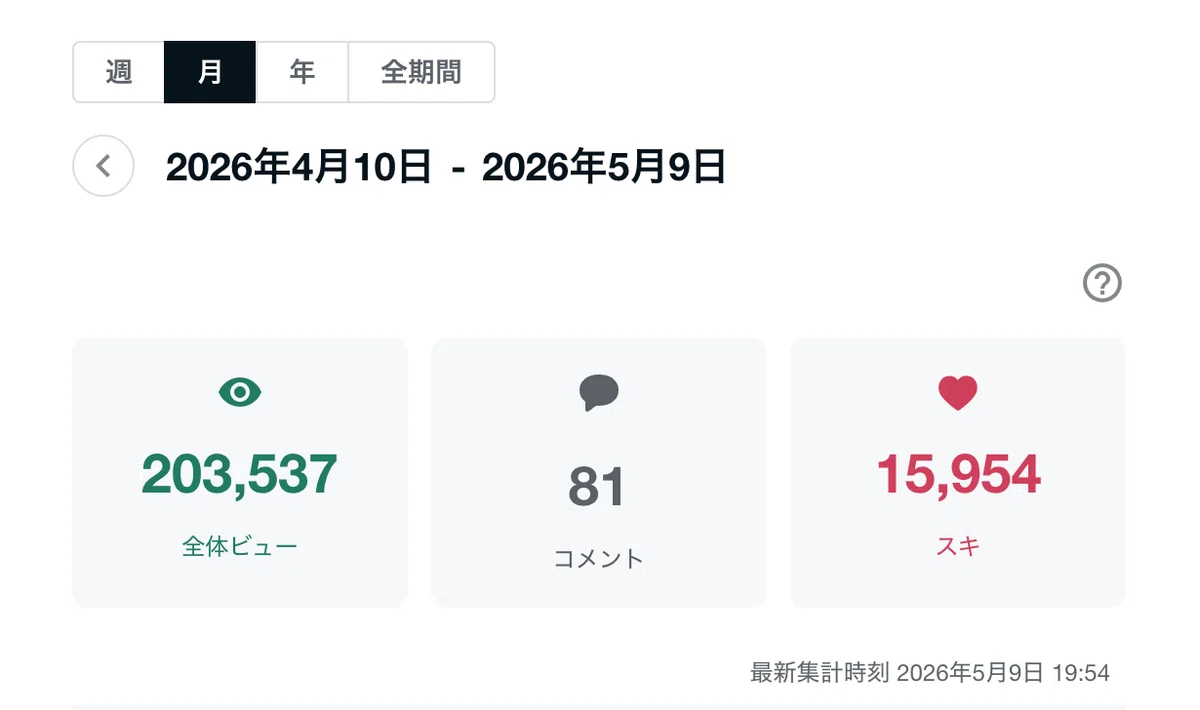
Task: Click the green eye views icon
Action: (x=240, y=393)
